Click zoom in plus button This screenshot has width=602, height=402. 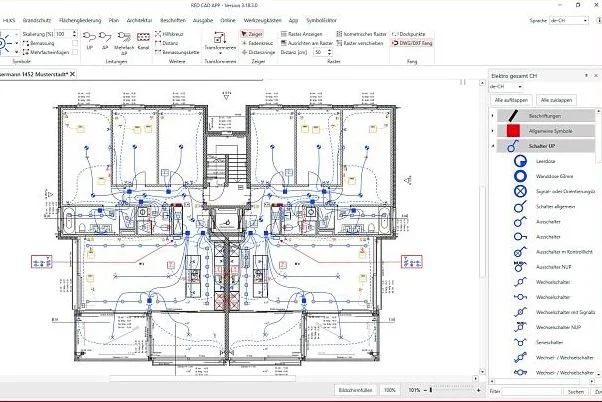tap(478, 390)
